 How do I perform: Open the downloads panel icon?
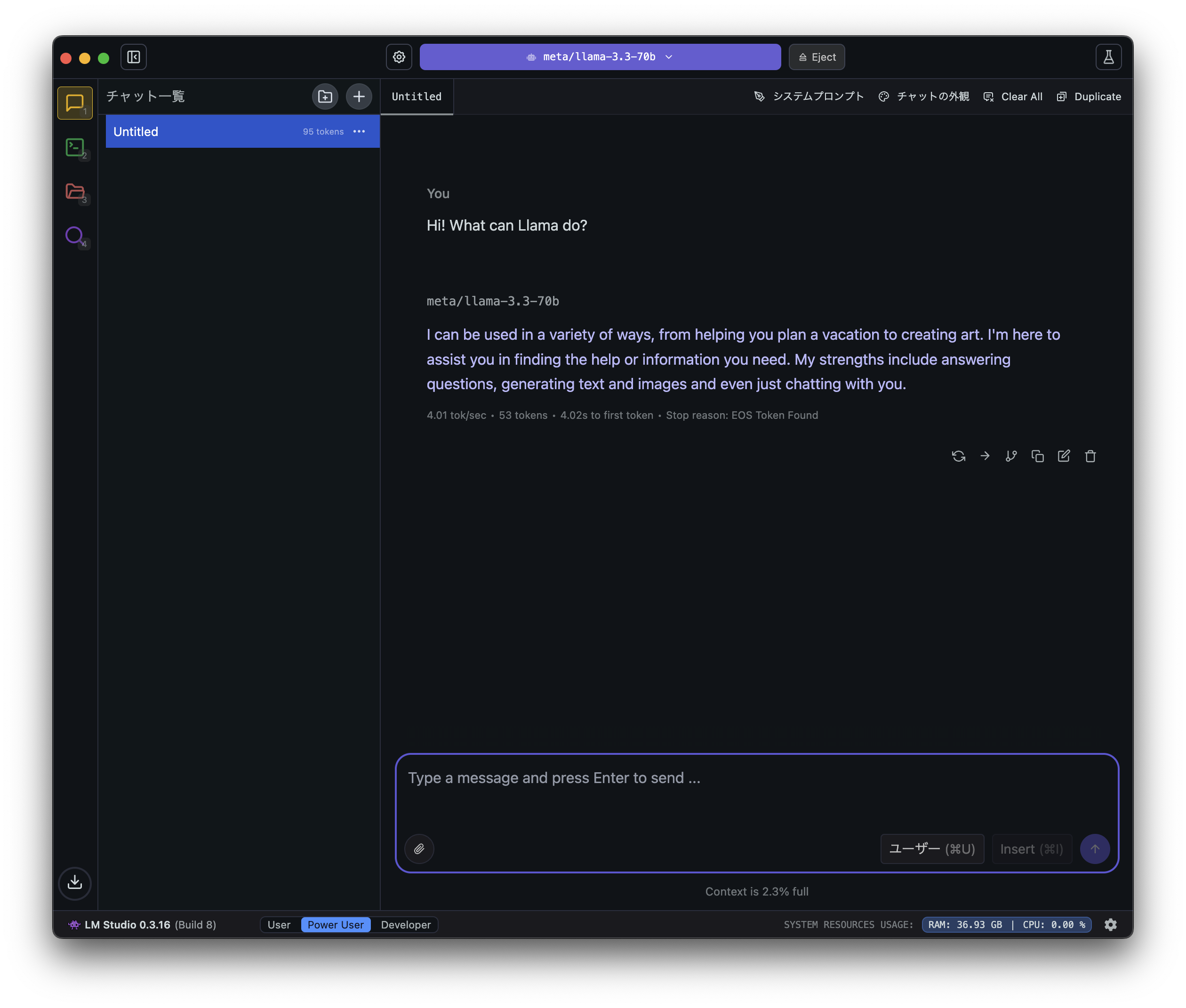pos(75,883)
